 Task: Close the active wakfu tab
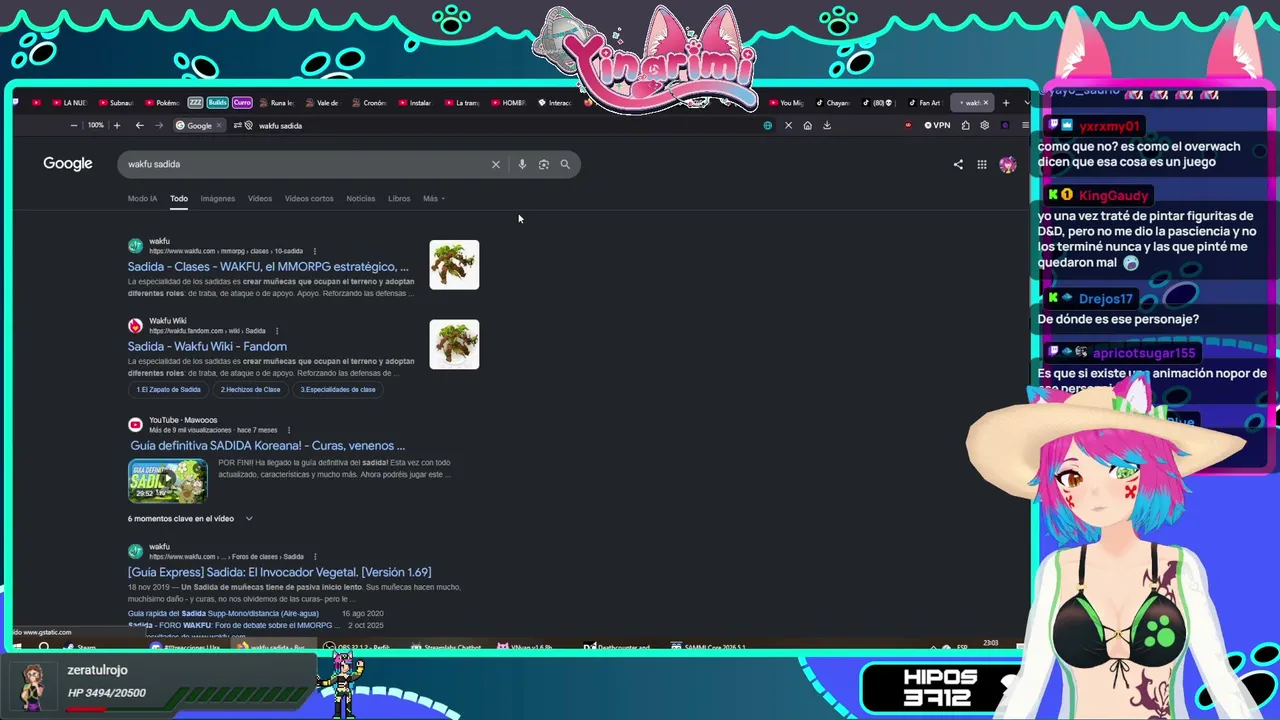tap(985, 103)
